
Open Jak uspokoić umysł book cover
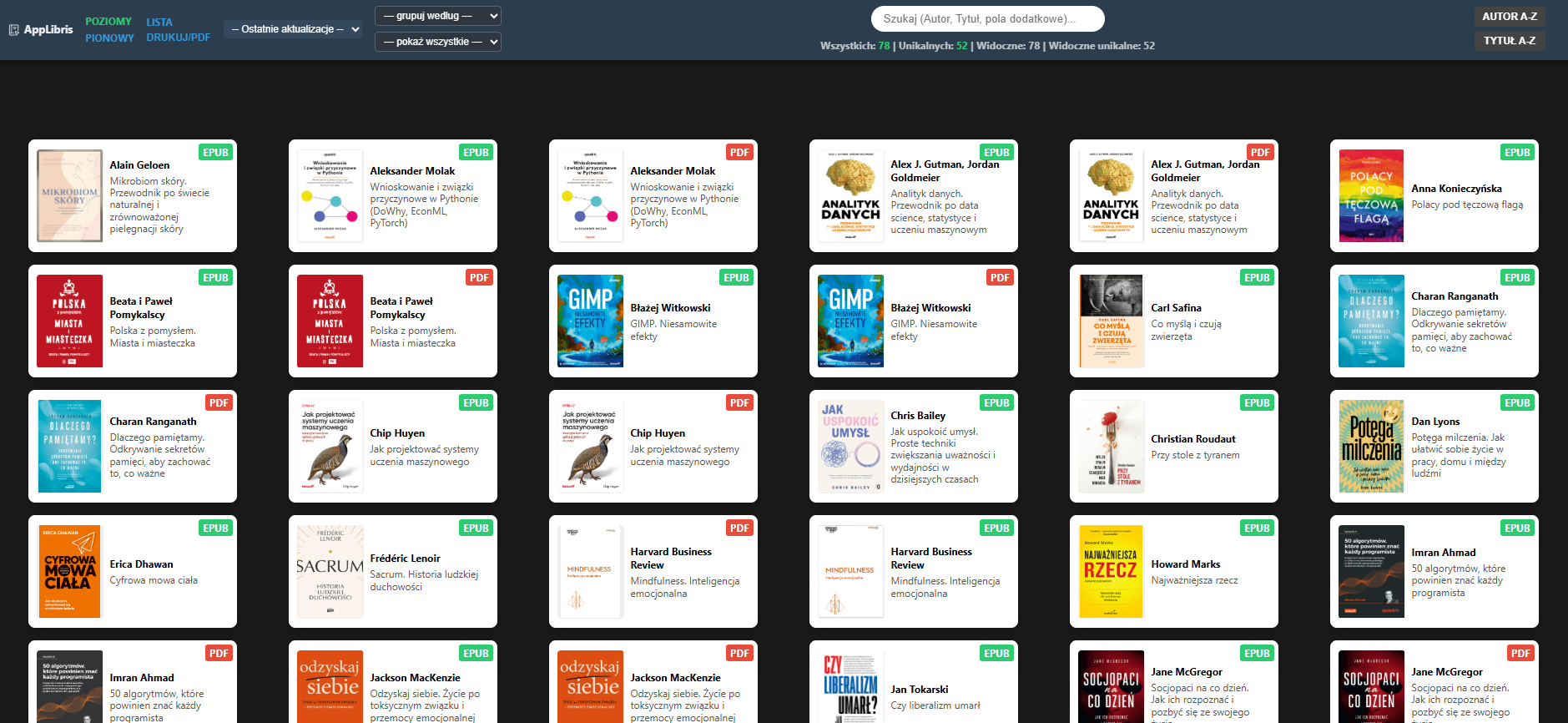(x=850, y=447)
